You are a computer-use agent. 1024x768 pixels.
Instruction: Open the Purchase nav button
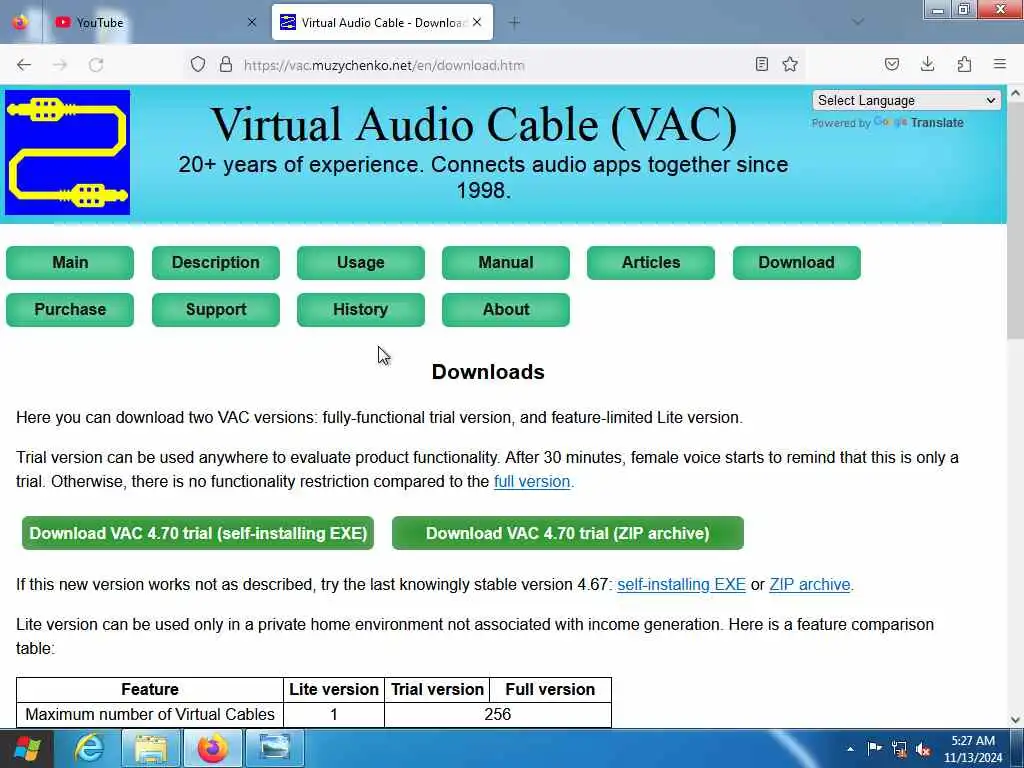[x=70, y=310]
